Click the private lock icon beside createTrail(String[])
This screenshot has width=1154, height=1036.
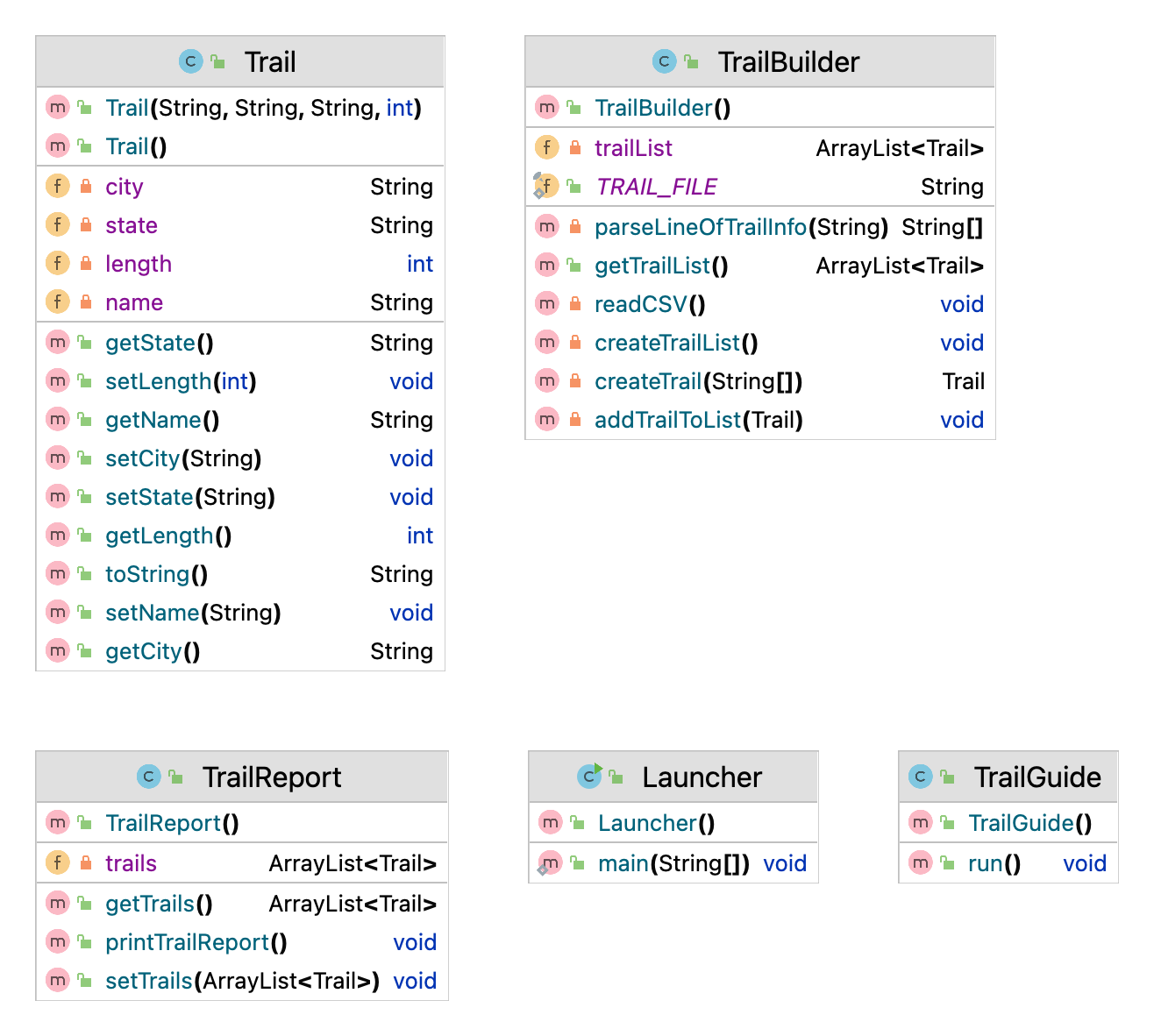tap(575, 380)
